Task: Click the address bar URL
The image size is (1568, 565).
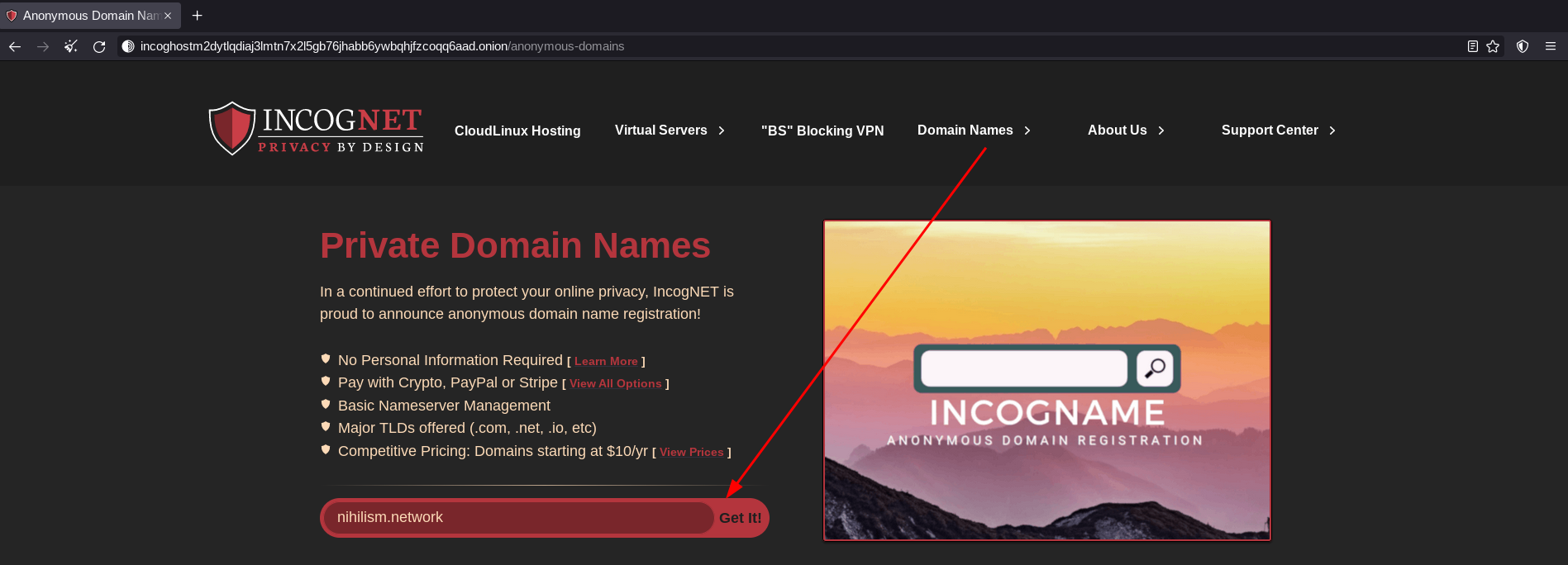Action: click(382, 46)
